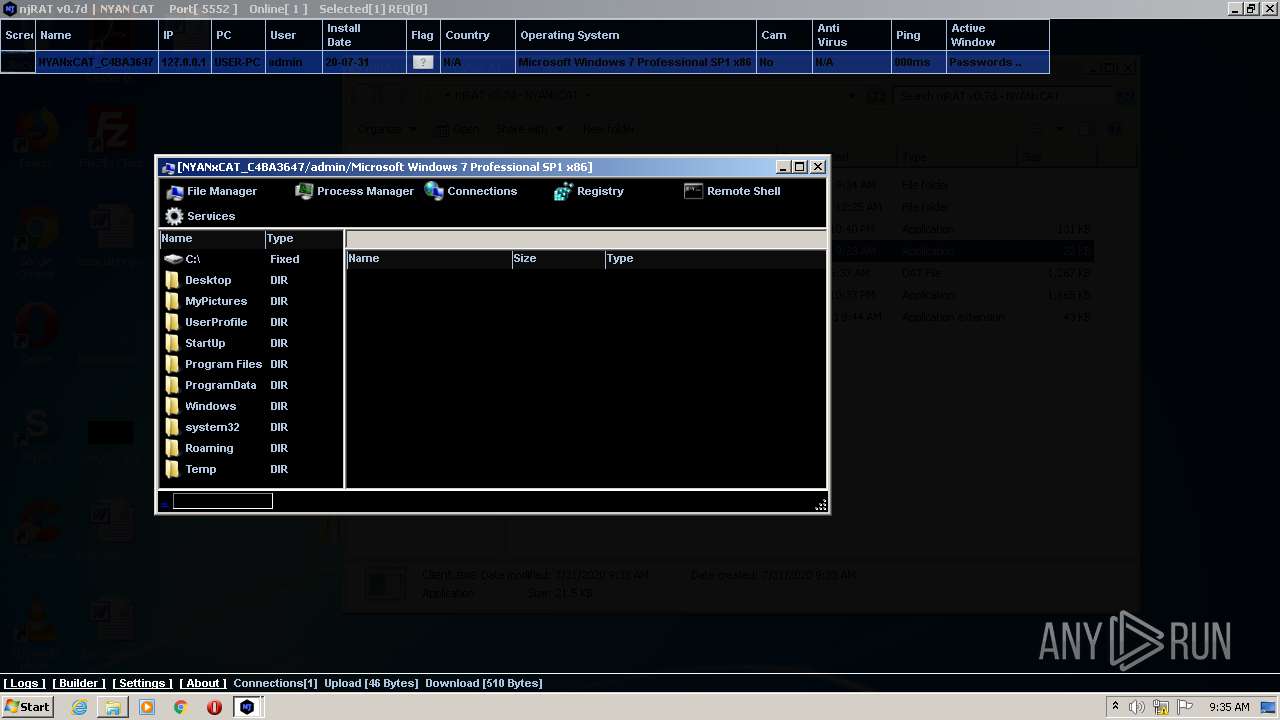Sort clients by Install Date header

click(364, 35)
